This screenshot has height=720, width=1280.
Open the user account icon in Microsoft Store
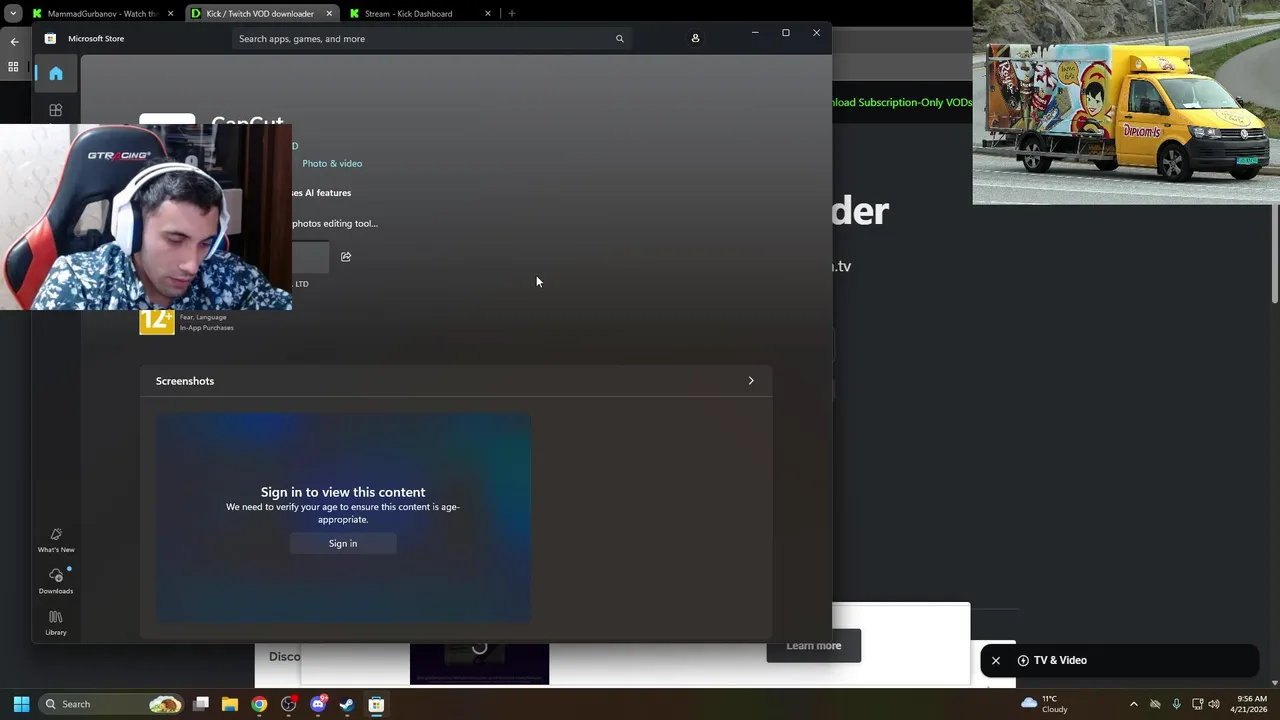point(695,38)
